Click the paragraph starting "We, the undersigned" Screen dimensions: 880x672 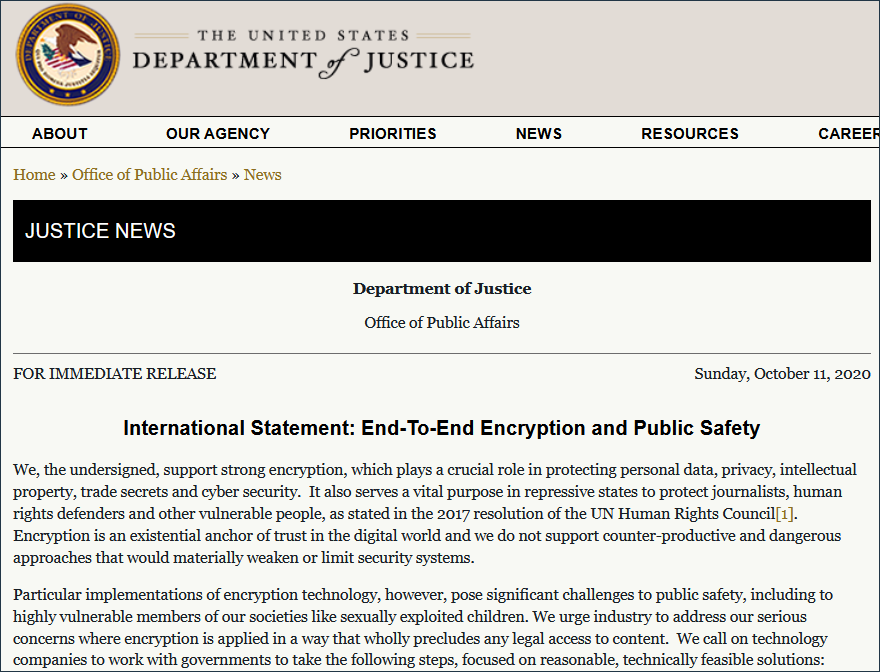click(436, 513)
